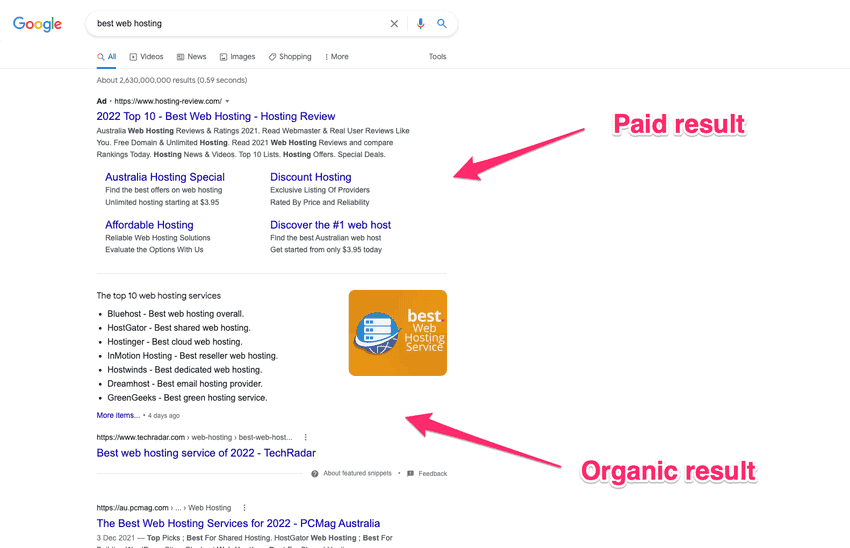The width and height of the screenshot is (850, 548).
Task: Switch to the Videos tab
Action: [146, 56]
